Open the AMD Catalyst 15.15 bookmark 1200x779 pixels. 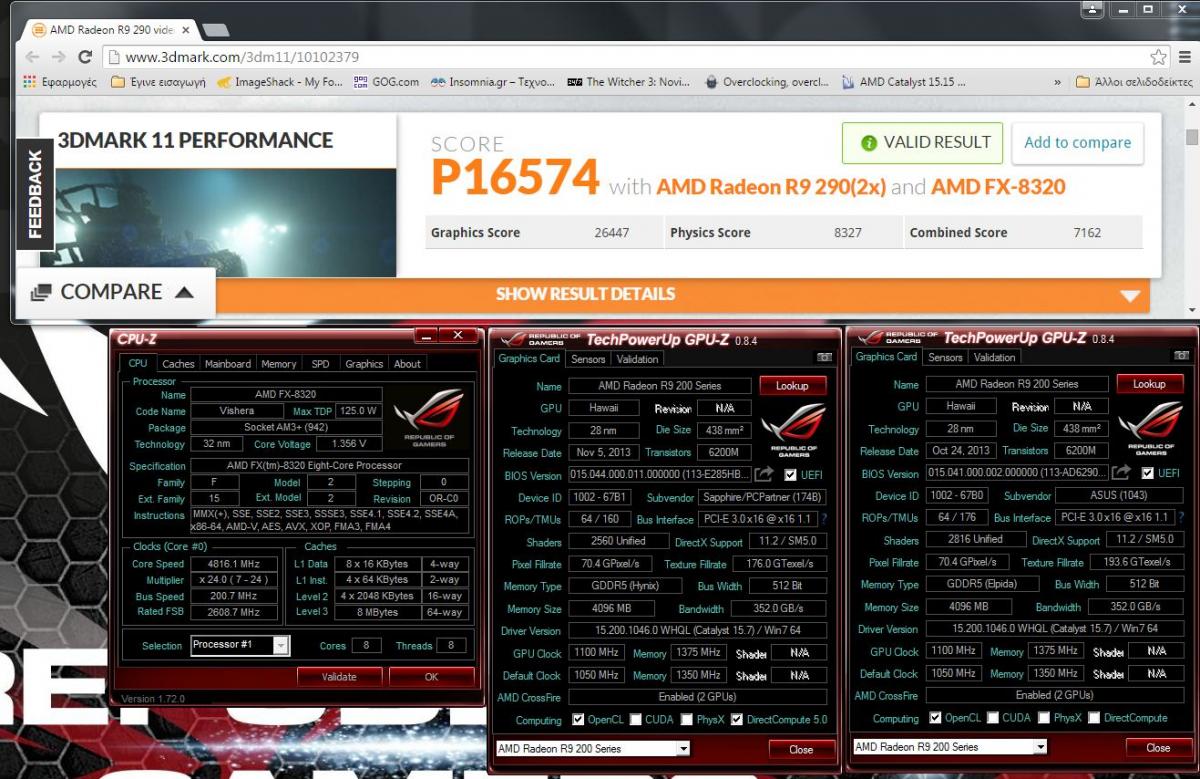(905, 82)
